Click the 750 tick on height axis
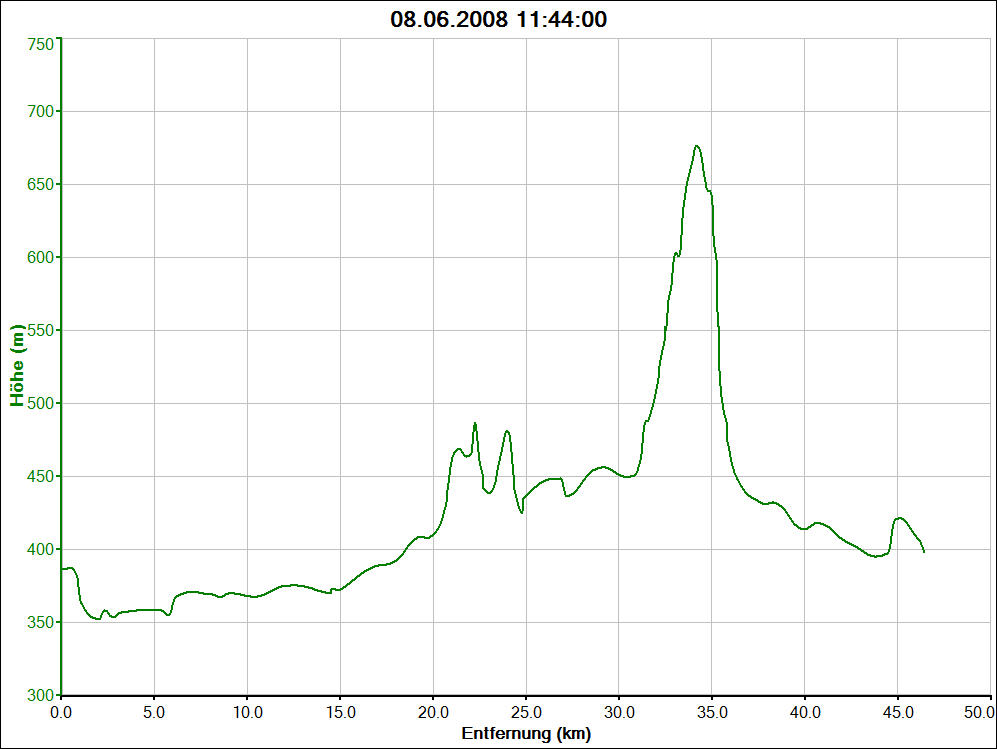 pyautogui.click(x=40, y=45)
